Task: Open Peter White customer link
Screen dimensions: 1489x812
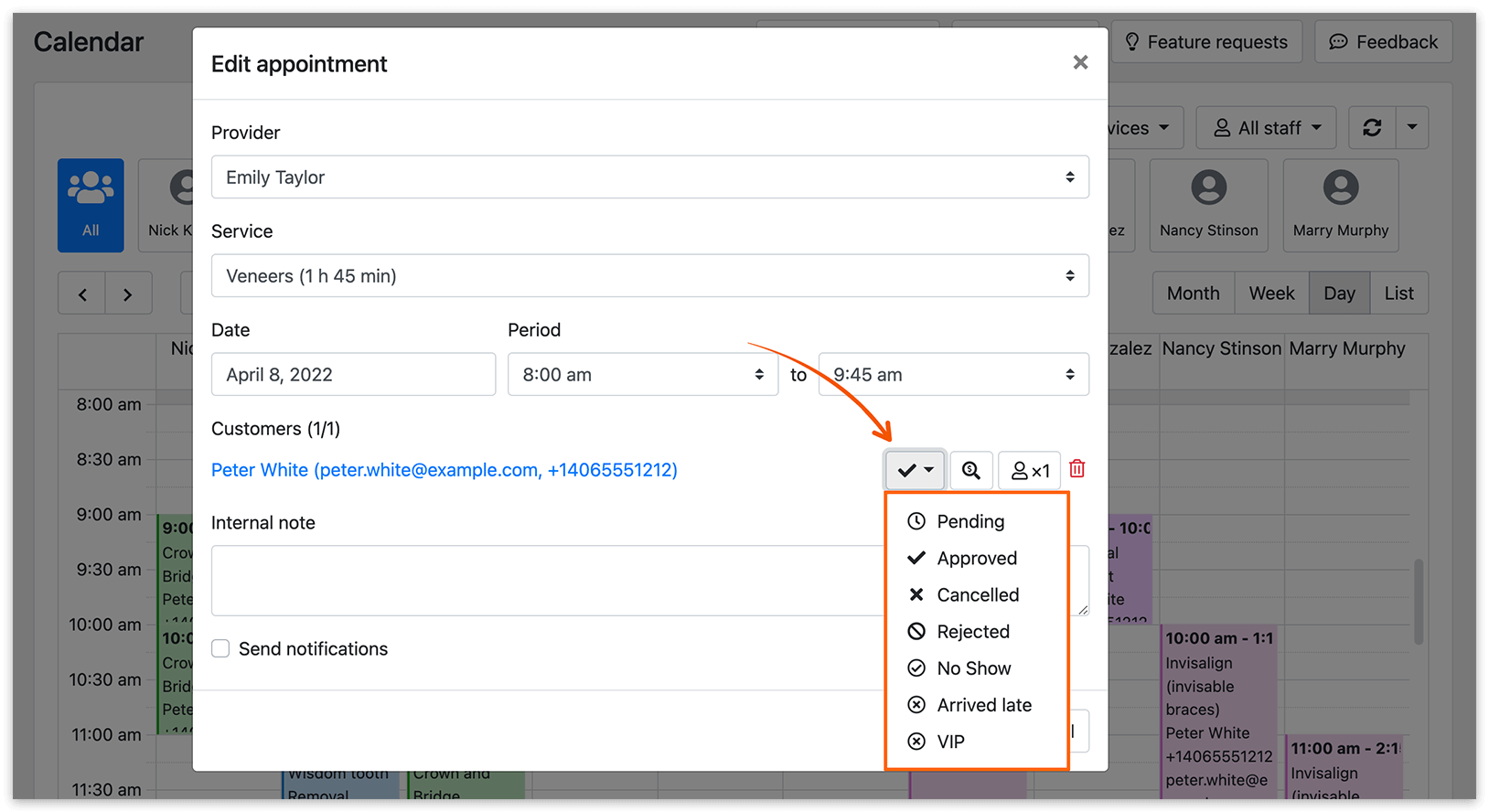Action: click(444, 470)
